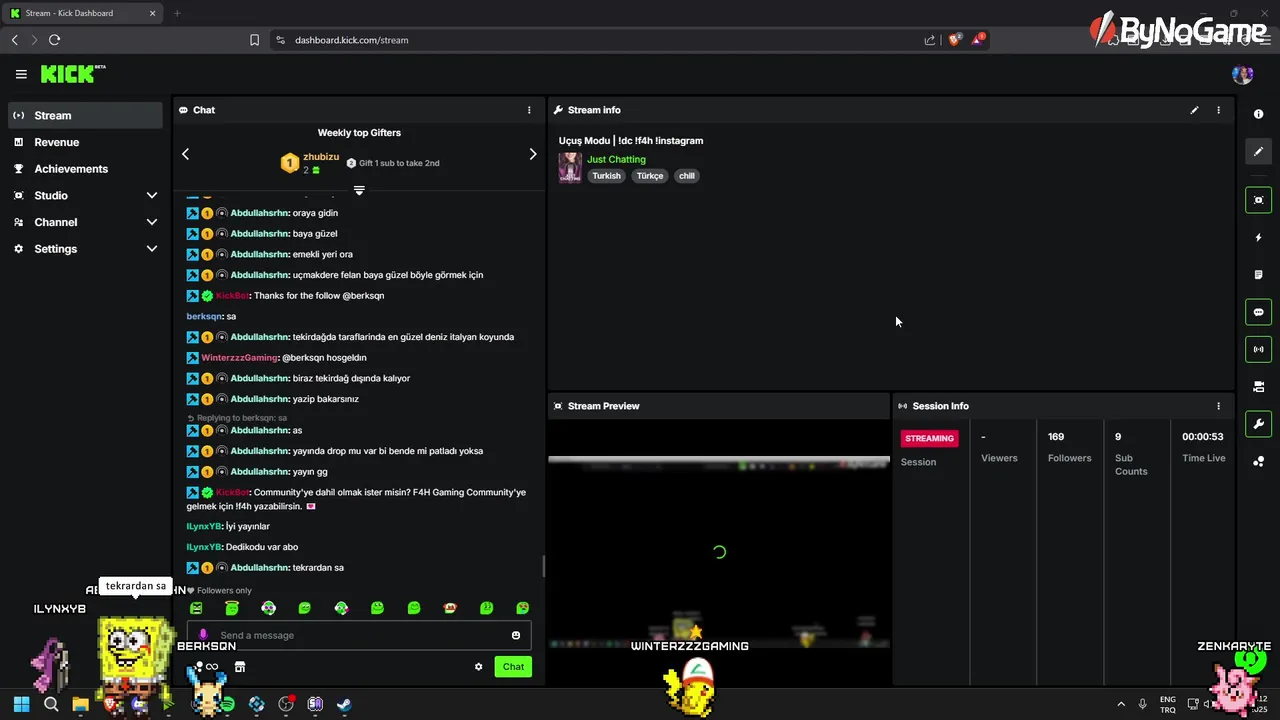Reload the page
This screenshot has width=1280, height=720.
click(54, 40)
